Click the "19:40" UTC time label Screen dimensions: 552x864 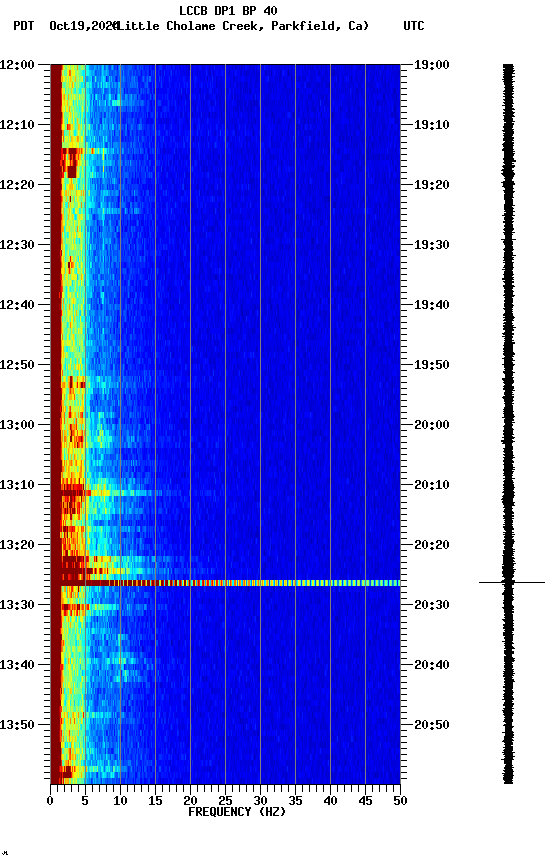tap(432, 305)
